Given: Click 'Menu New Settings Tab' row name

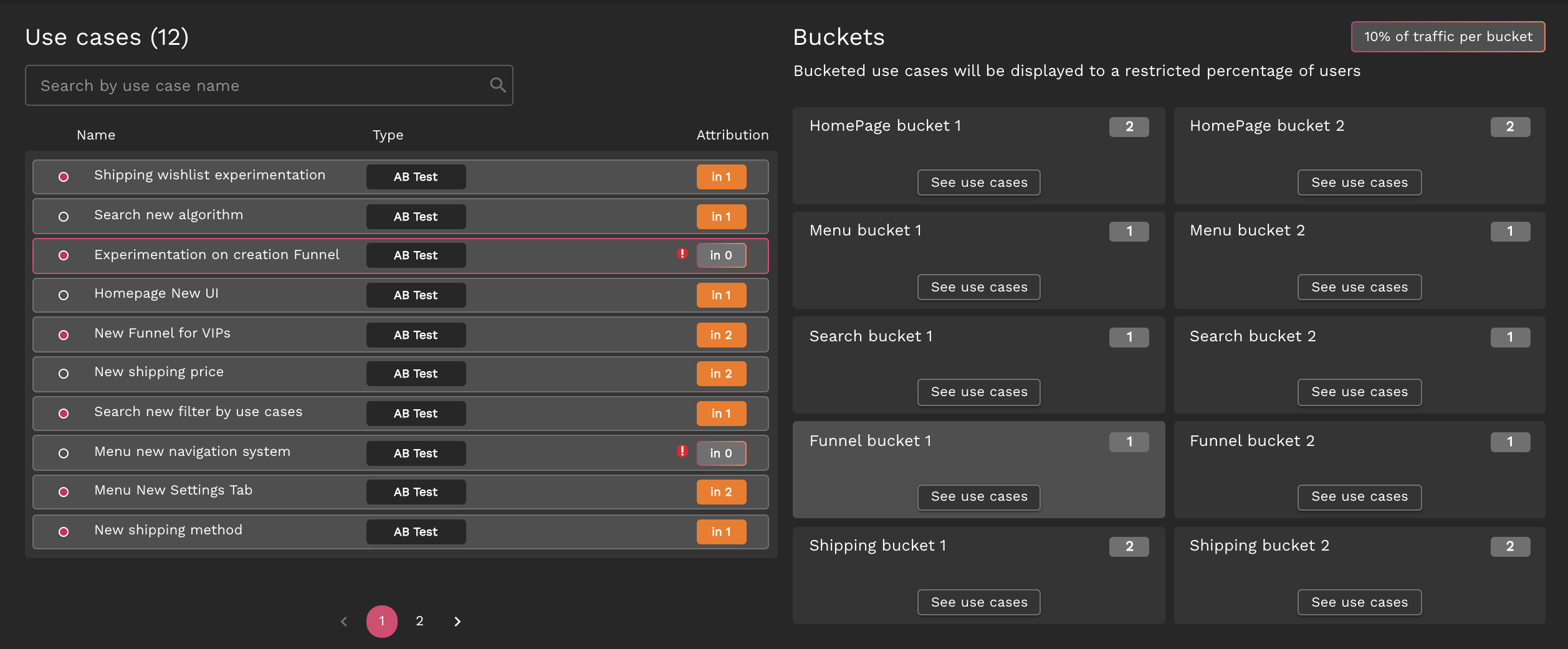Looking at the screenshot, I should (173, 490).
